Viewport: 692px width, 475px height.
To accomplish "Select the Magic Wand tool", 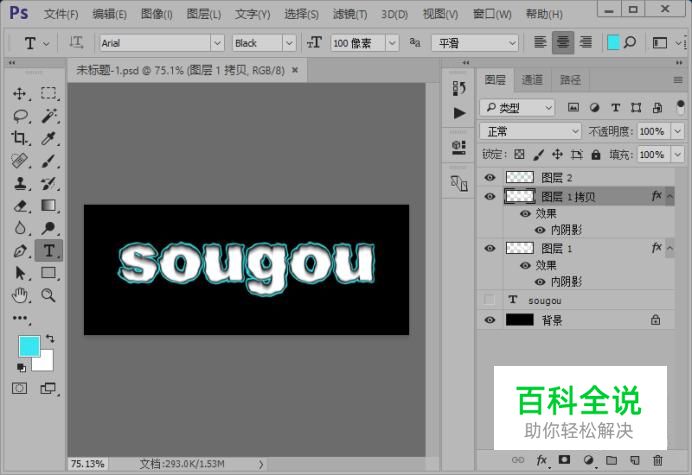I will (49, 116).
